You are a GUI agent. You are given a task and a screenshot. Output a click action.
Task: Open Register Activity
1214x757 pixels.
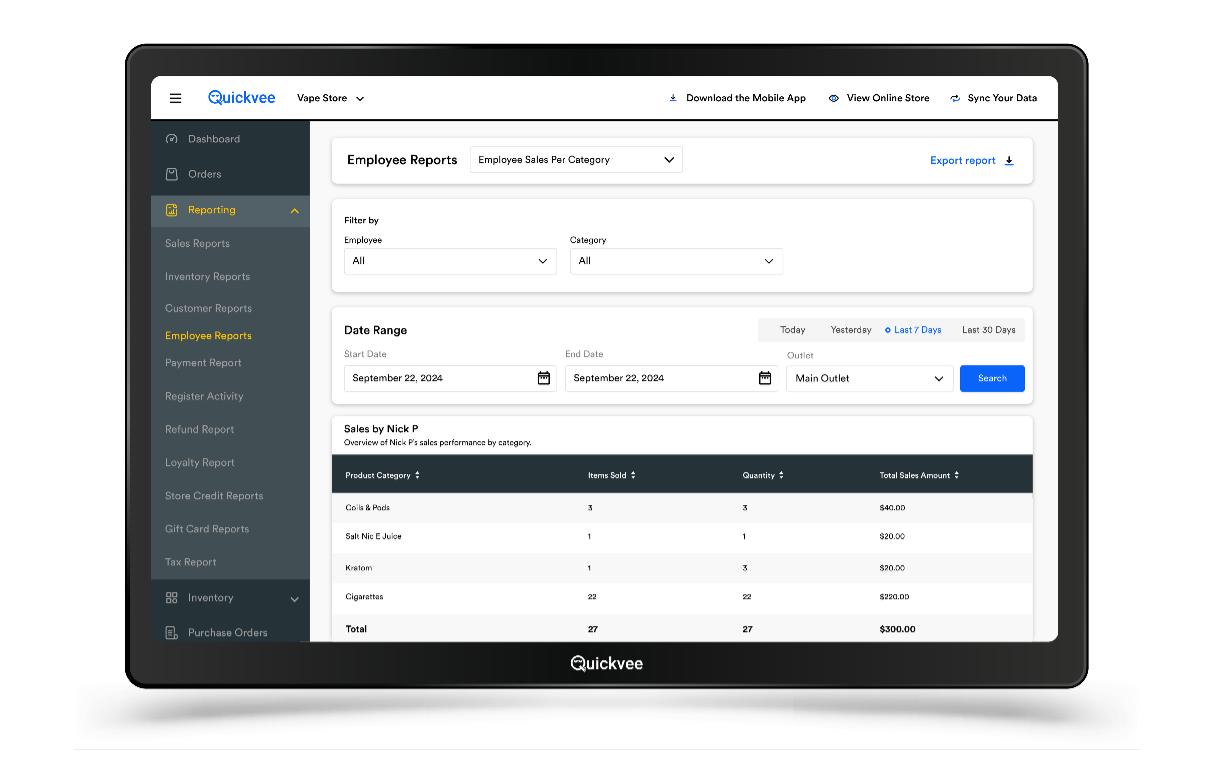(x=204, y=396)
